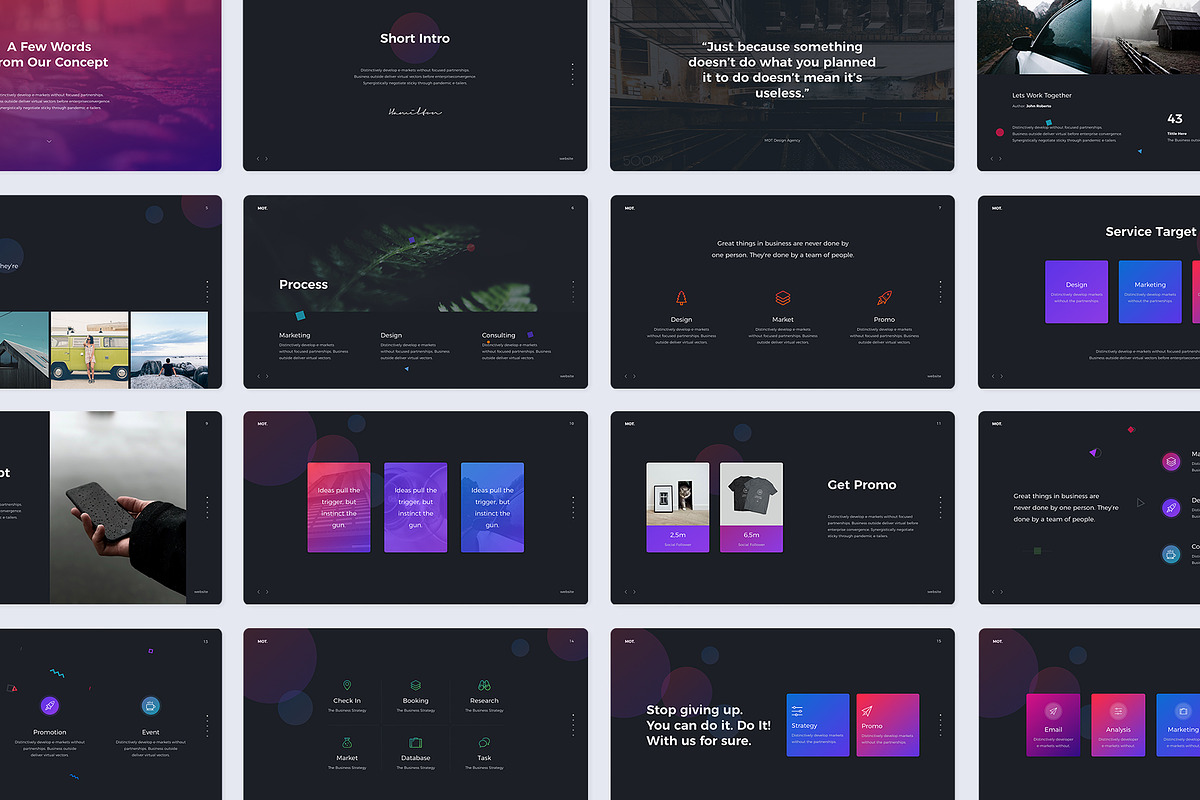Viewport: 1200px width, 800px height.
Task: Click the sliders icon on Analysis card
Action: pos(1118,711)
